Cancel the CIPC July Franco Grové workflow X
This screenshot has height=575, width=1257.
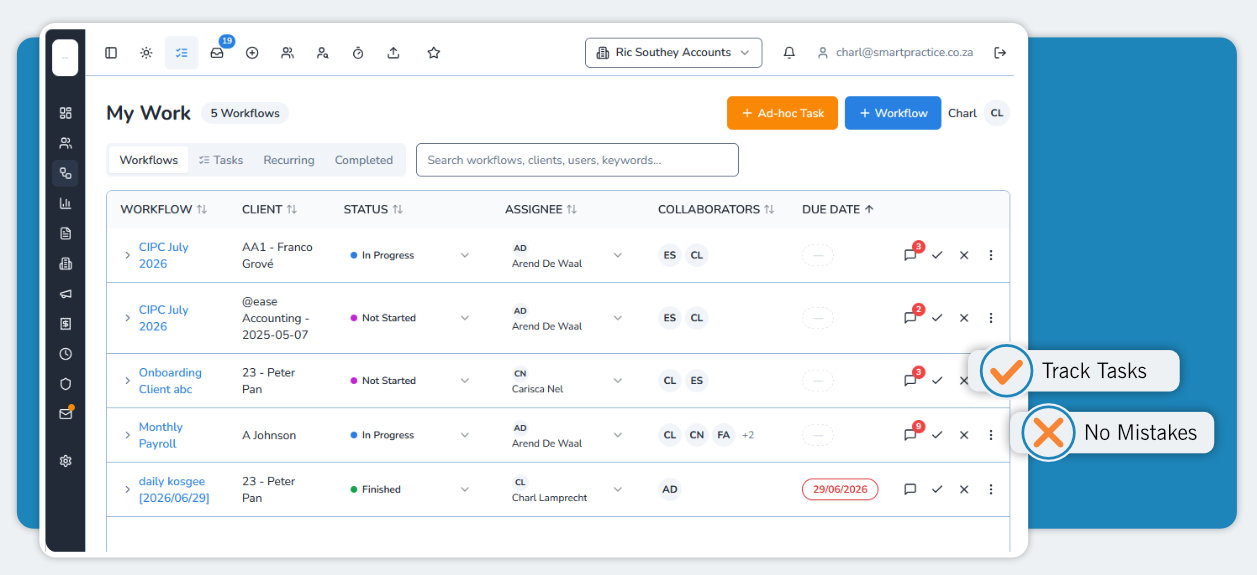(x=964, y=255)
